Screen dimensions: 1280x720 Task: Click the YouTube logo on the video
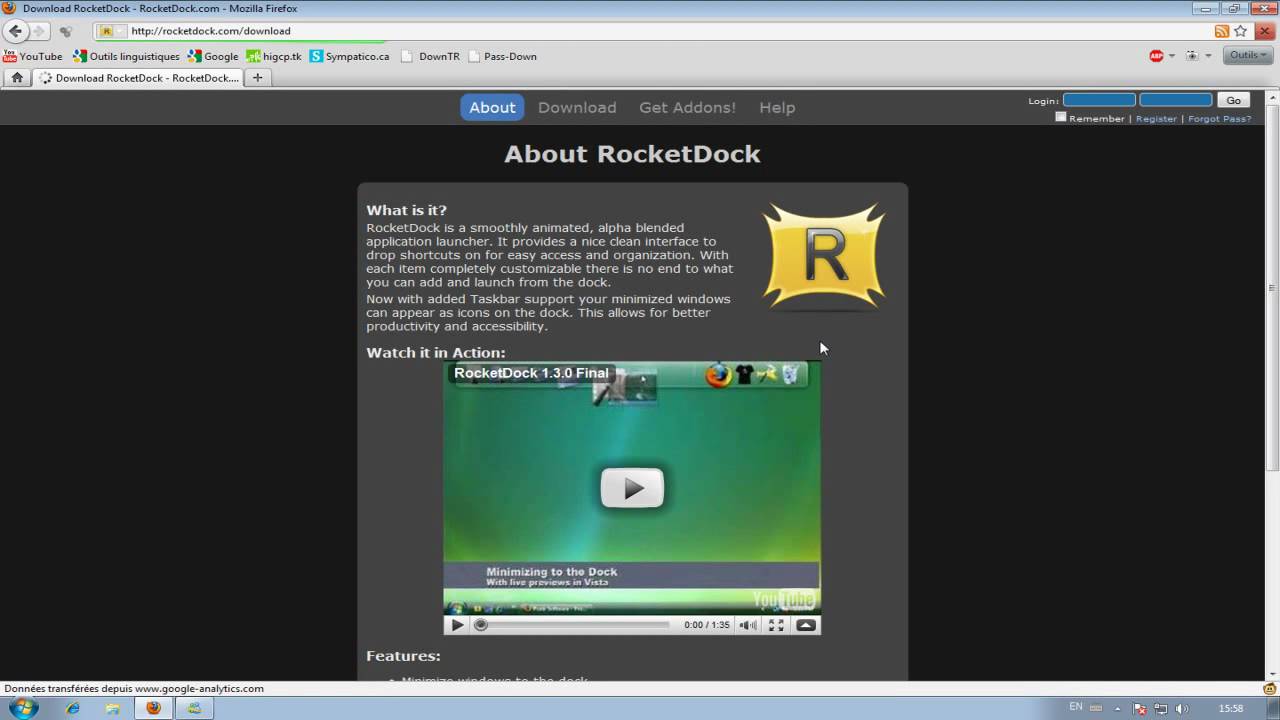point(784,599)
